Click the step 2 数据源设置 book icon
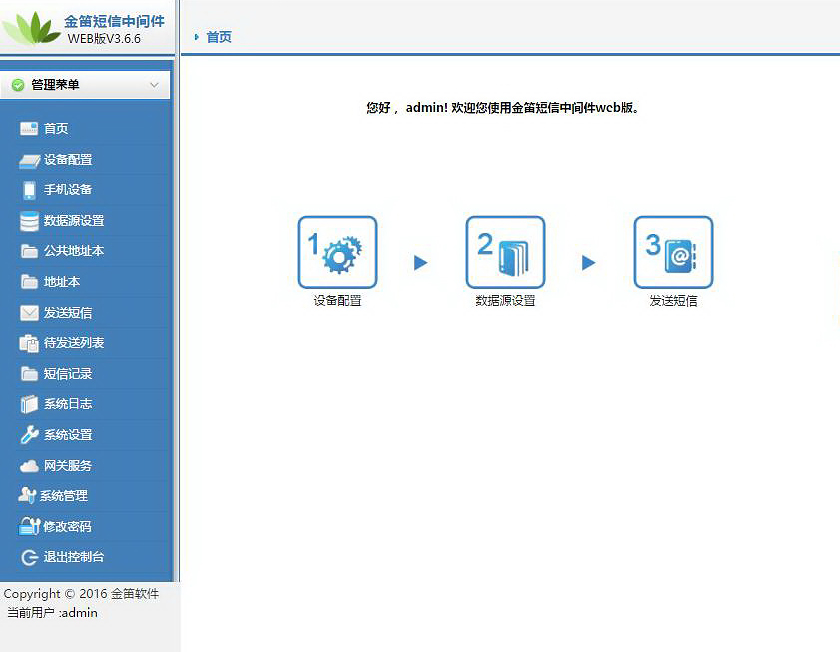The height and width of the screenshot is (652, 840). (x=505, y=252)
